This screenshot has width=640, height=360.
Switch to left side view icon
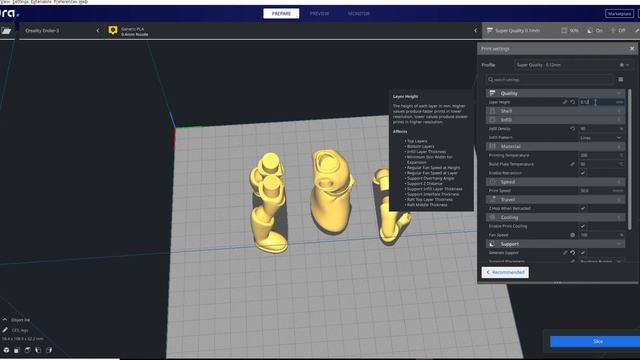tap(38, 350)
